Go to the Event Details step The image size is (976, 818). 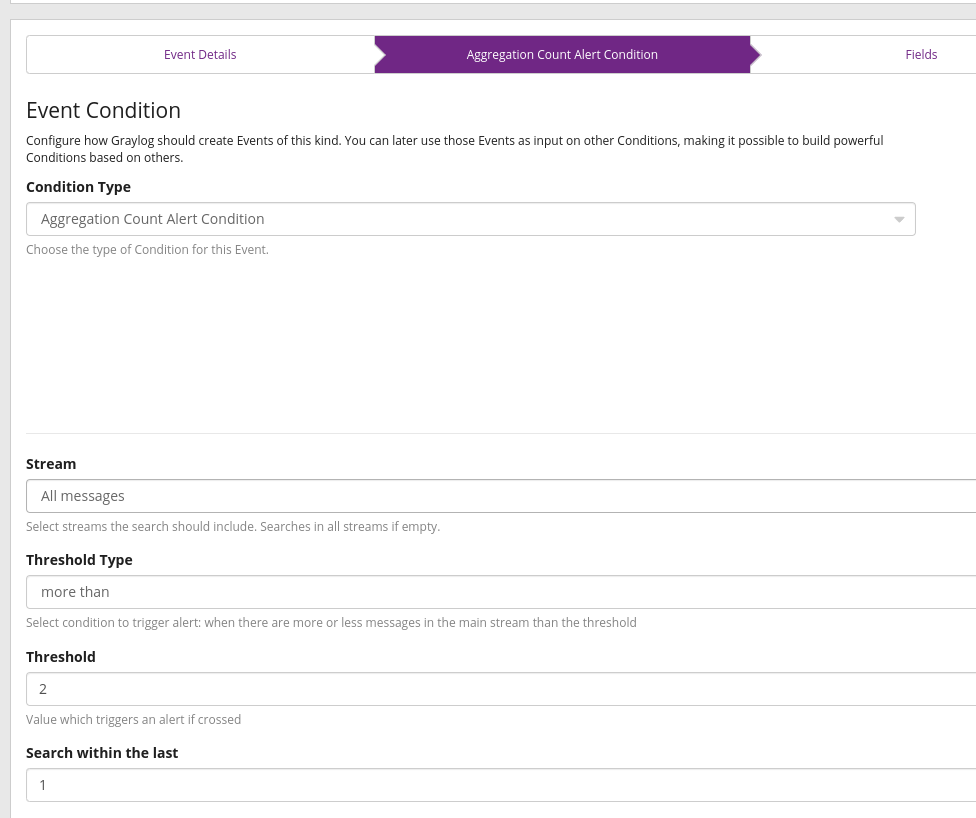point(200,55)
